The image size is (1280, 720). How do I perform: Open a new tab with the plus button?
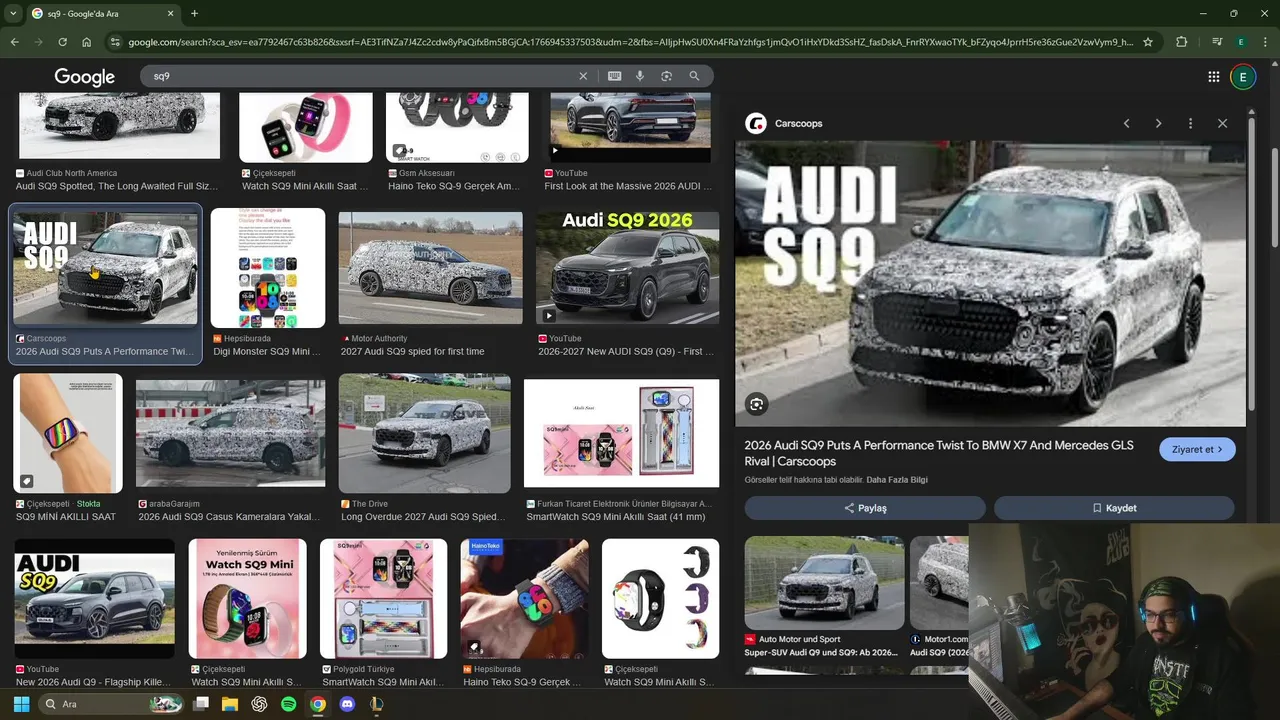[x=194, y=13]
